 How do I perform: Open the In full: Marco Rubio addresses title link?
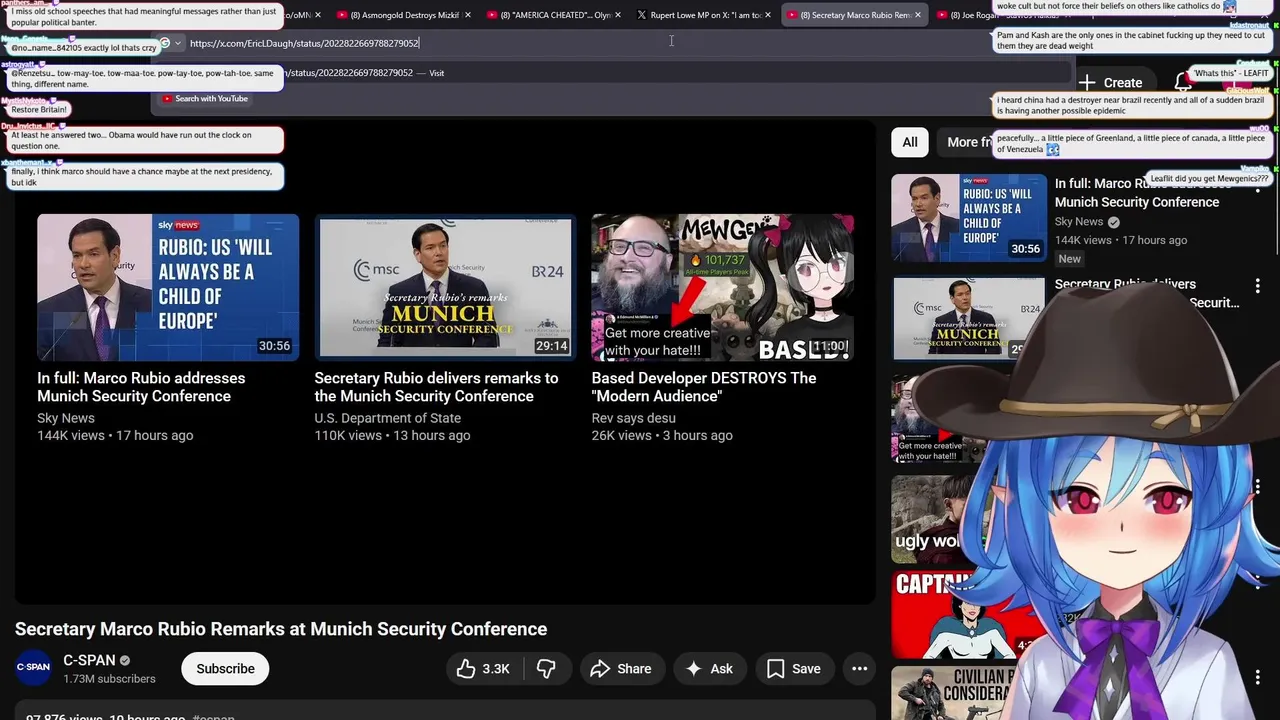point(141,387)
